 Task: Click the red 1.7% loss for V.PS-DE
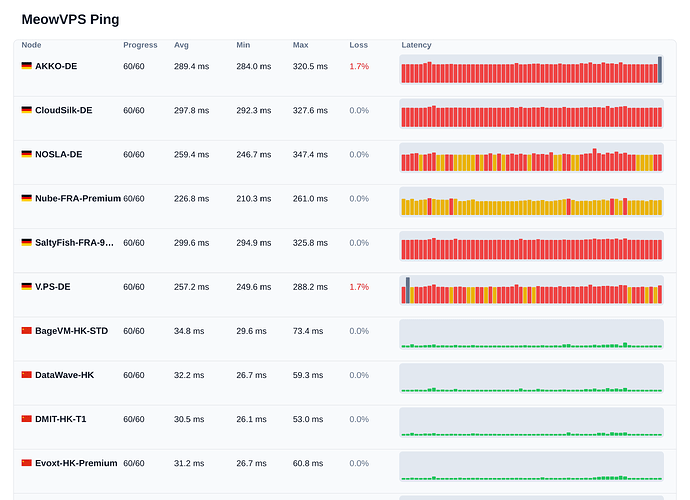pyautogui.click(x=359, y=287)
